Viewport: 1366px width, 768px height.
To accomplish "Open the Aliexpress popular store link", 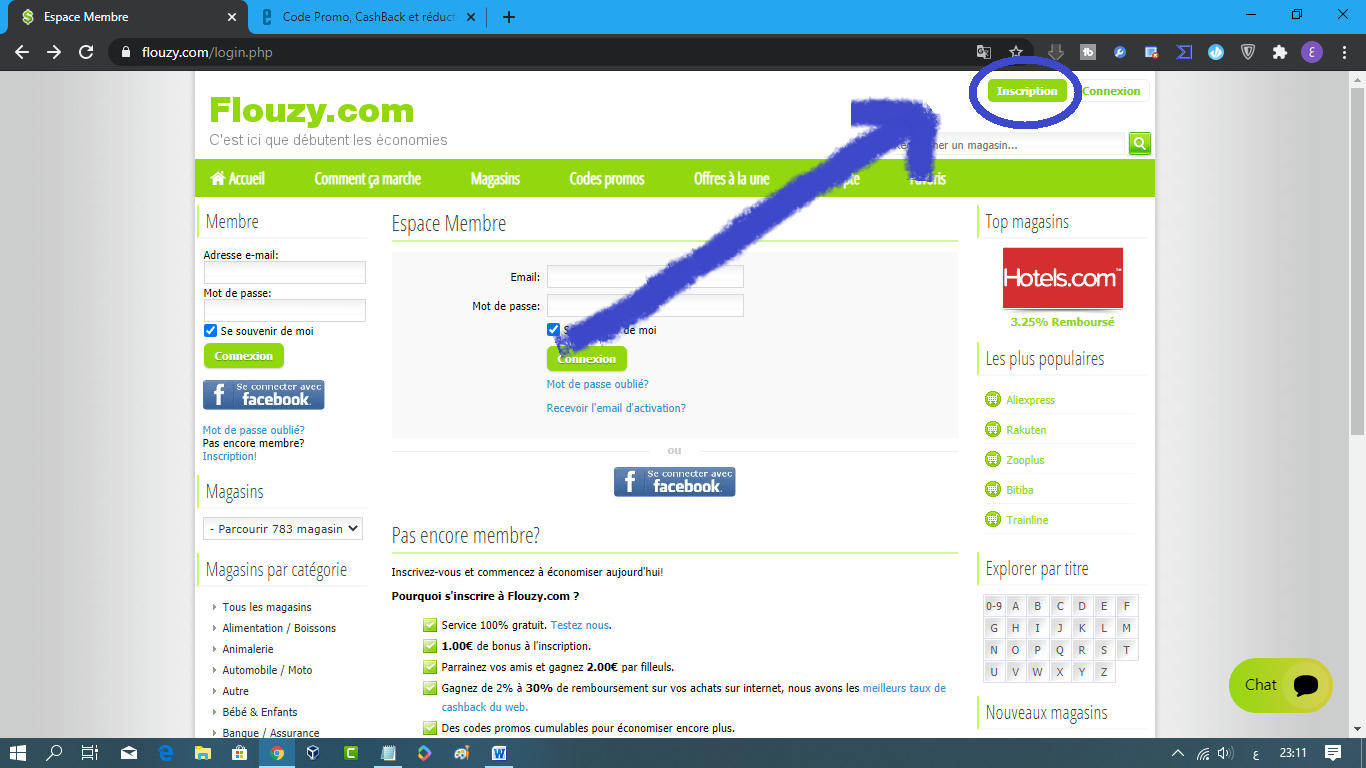I will (x=1030, y=400).
